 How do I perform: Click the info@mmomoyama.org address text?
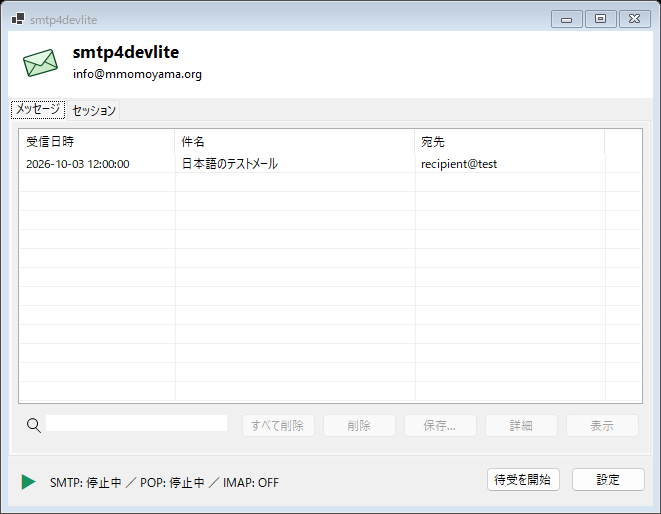137,74
